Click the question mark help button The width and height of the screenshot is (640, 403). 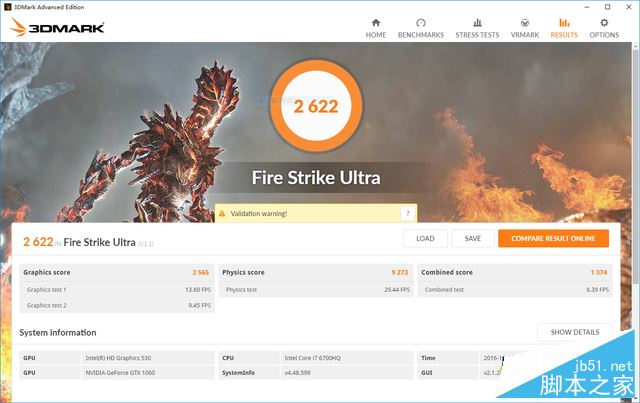coord(407,213)
